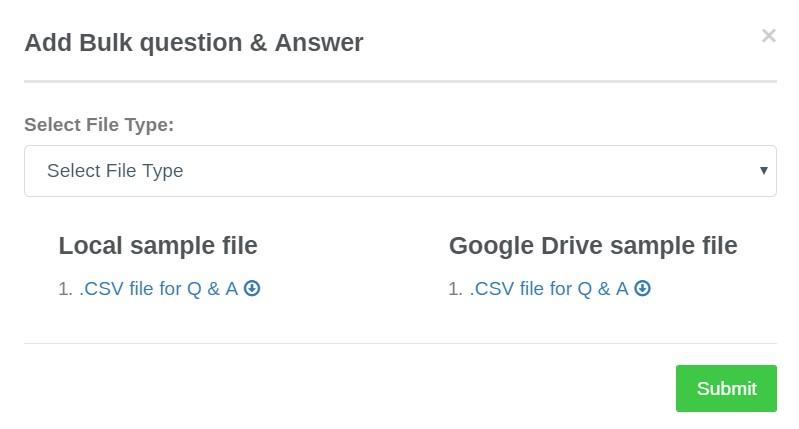Click list number 1 under Google Drive sample file

[456, 289]
